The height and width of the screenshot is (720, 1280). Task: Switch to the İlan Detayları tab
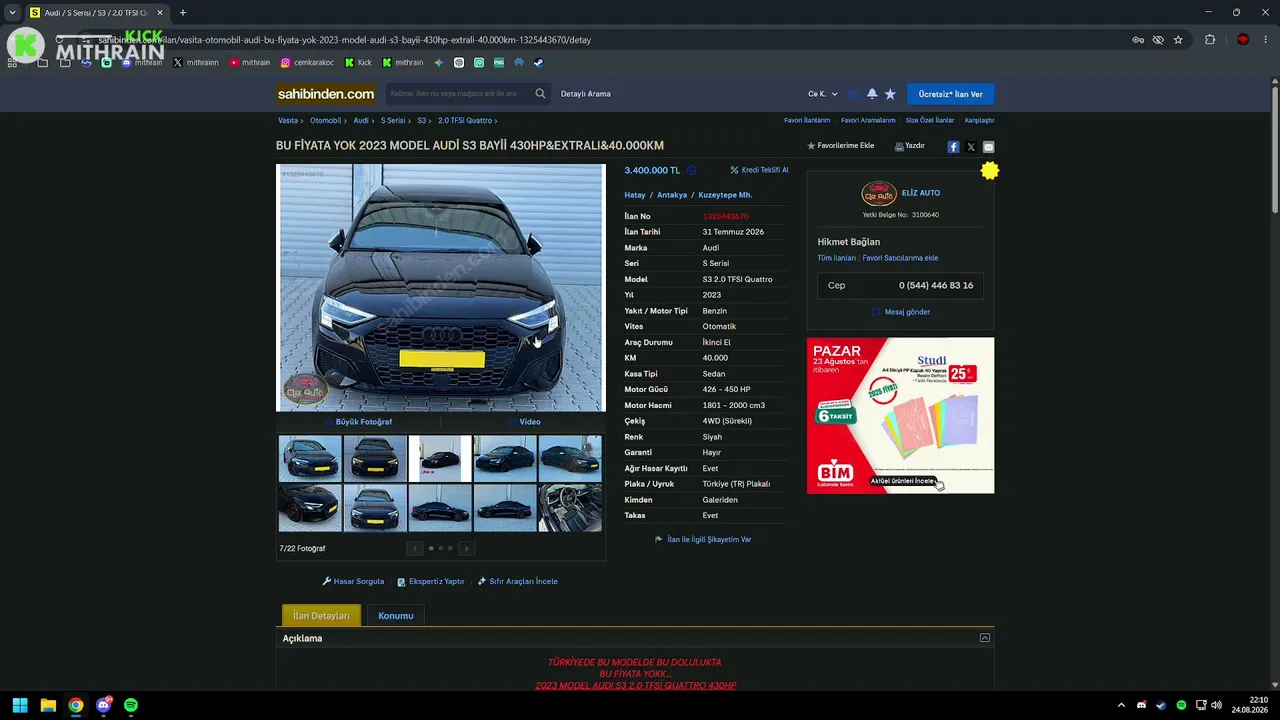pos(321,616)
